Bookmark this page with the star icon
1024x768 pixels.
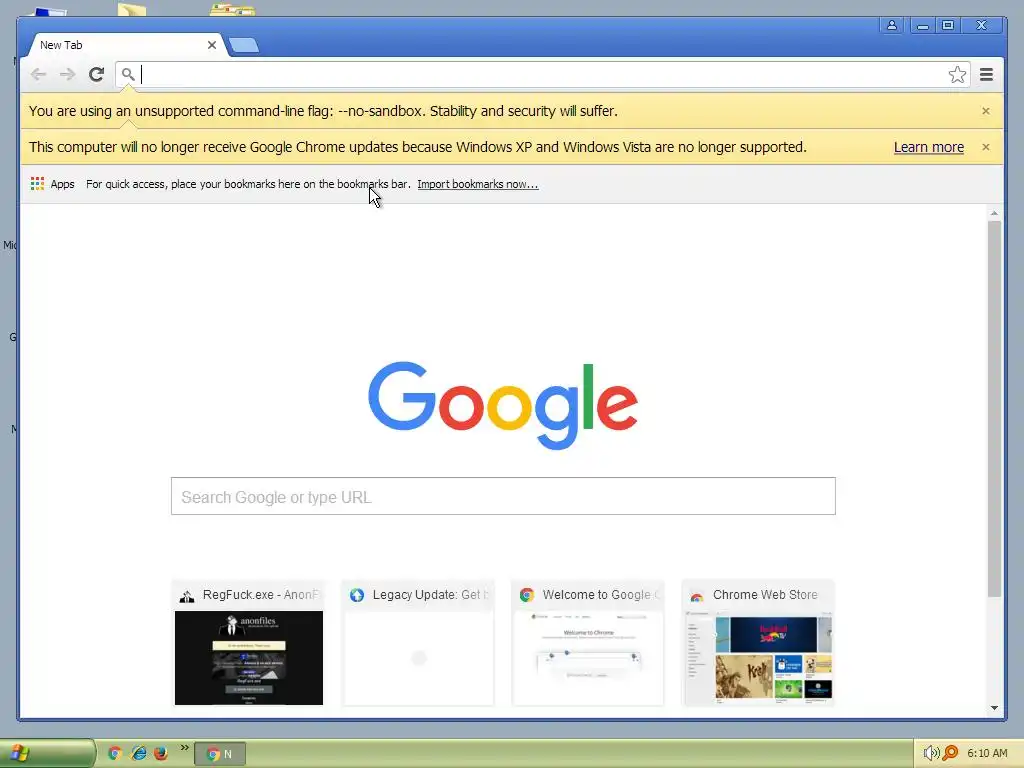pos(957,74)
